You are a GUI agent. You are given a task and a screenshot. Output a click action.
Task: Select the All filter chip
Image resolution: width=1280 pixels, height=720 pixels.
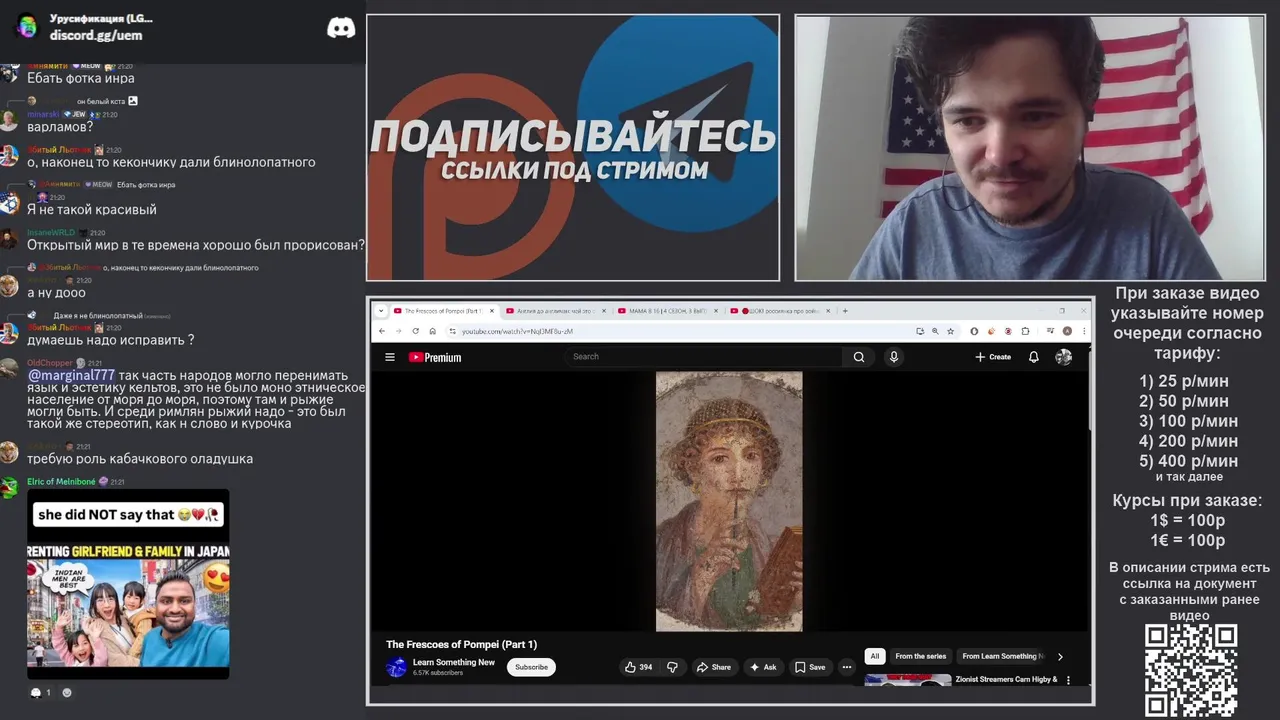coord(874,656)
